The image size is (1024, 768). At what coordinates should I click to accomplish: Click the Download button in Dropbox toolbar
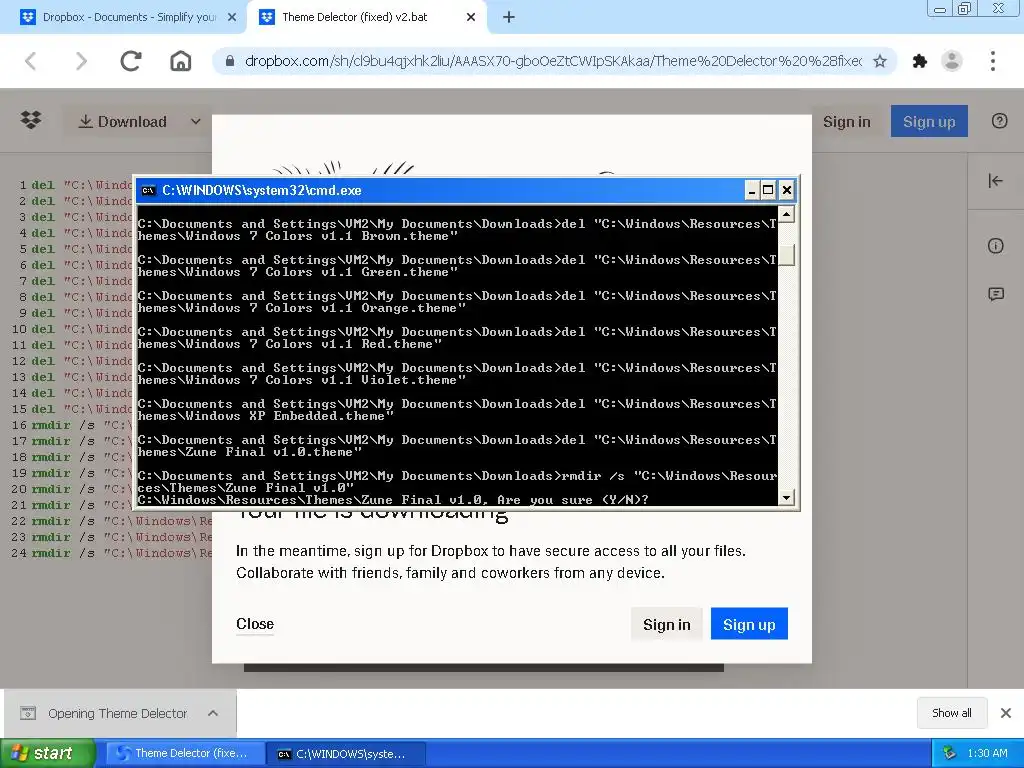point(122,121)
